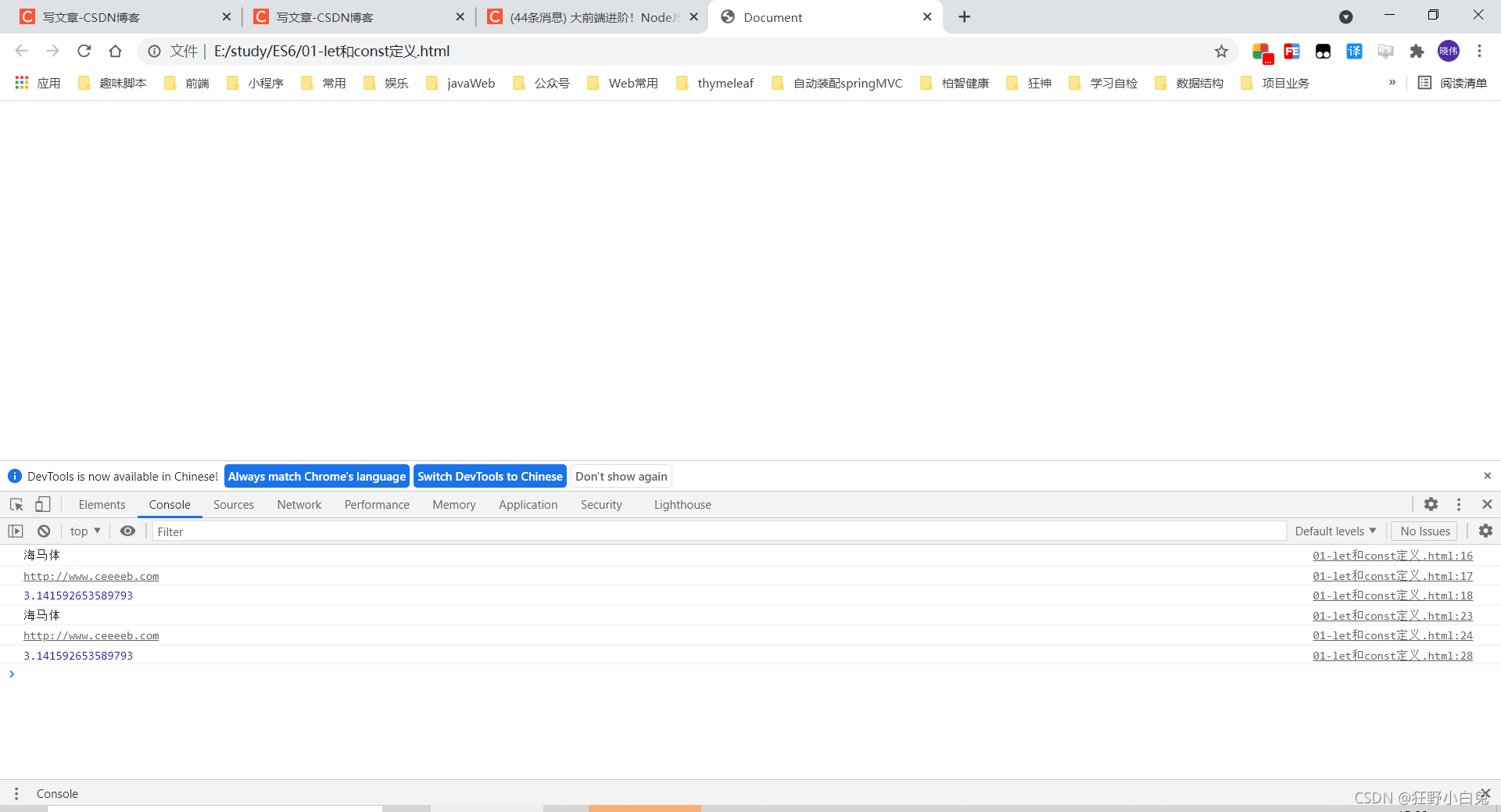Viewport: 1501px width, 812px height.
Task: Open the Chrome profile avatar
Action: click(x=1449, y=51)
